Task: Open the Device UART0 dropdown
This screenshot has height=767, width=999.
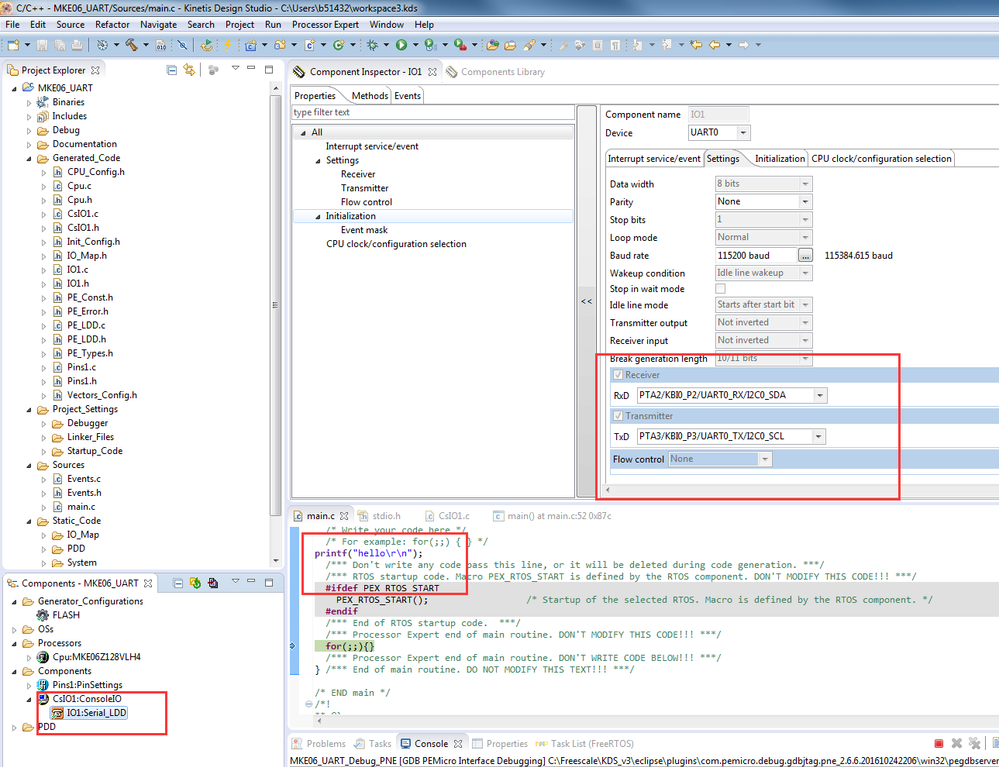Action: [x=743, y=133]
